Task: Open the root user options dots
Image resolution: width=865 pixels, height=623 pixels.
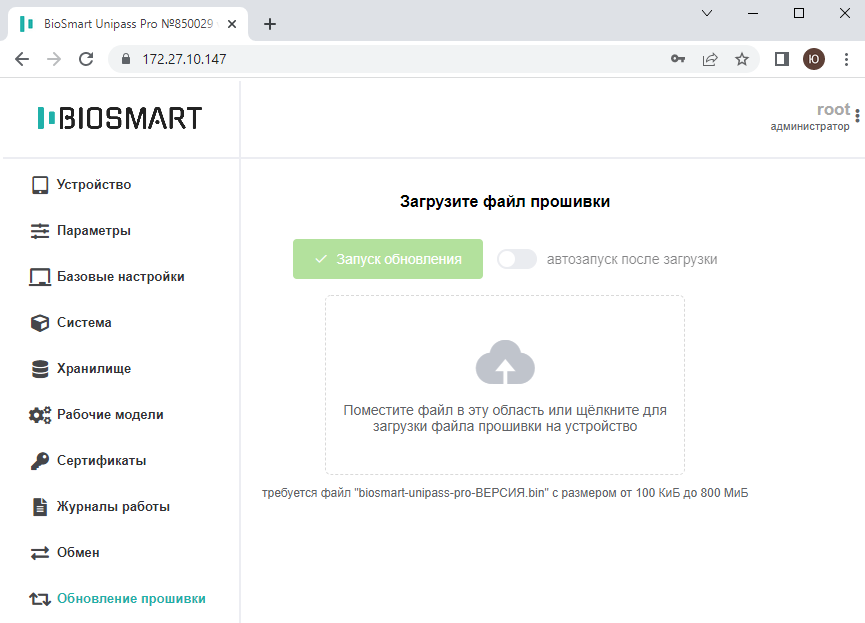Action: click(x=857, y=116)
